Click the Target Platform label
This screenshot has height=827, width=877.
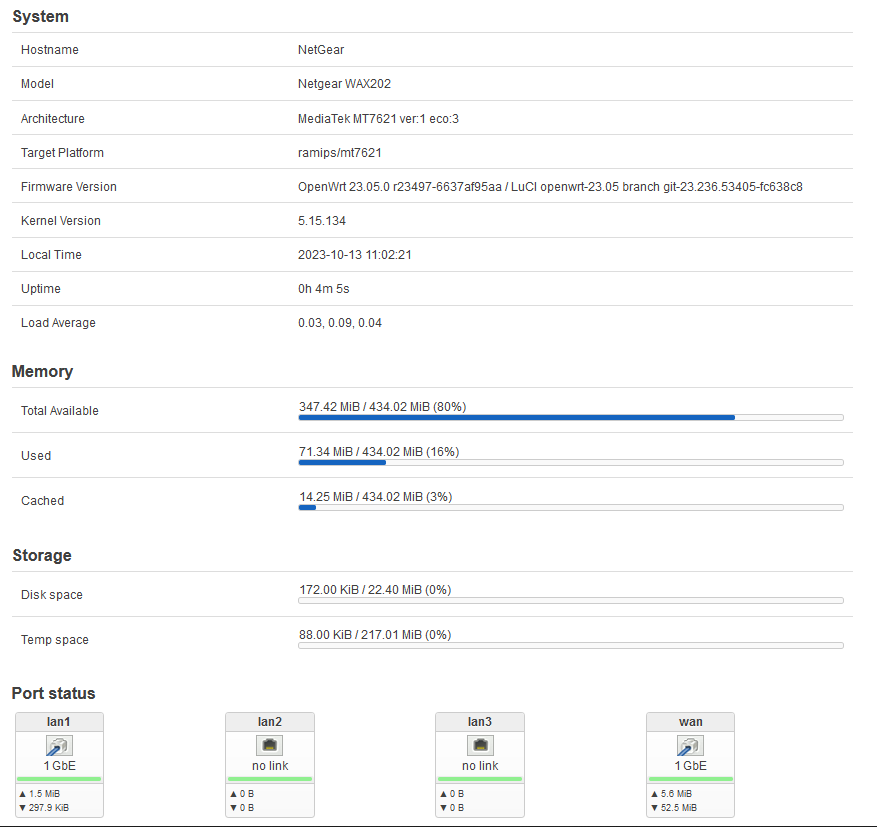(x=62, y=153)
